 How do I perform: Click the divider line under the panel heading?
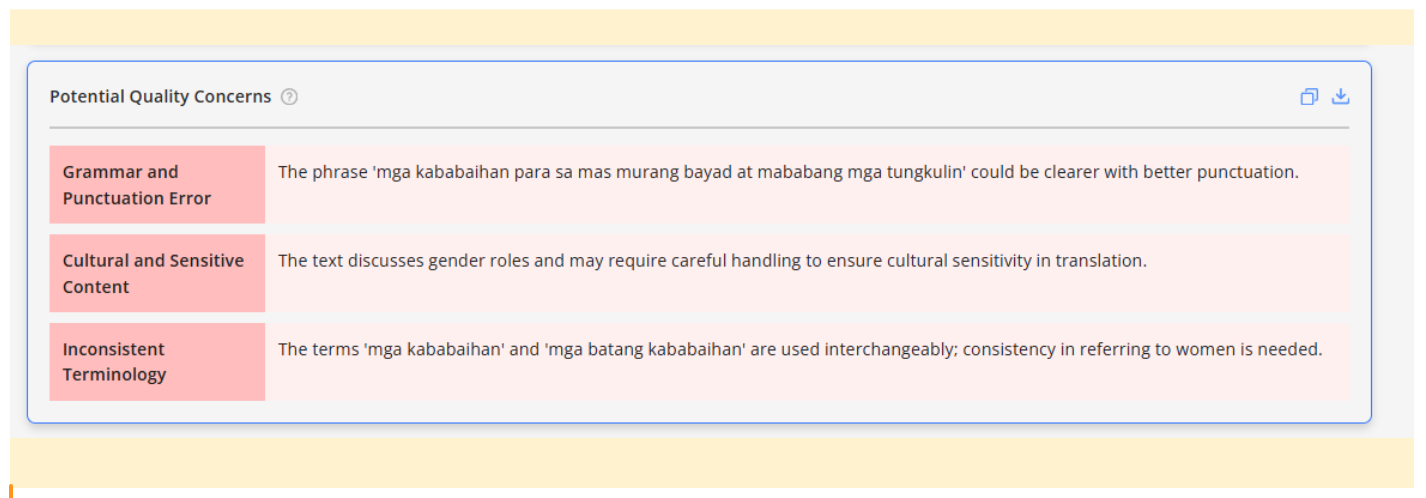698,128
